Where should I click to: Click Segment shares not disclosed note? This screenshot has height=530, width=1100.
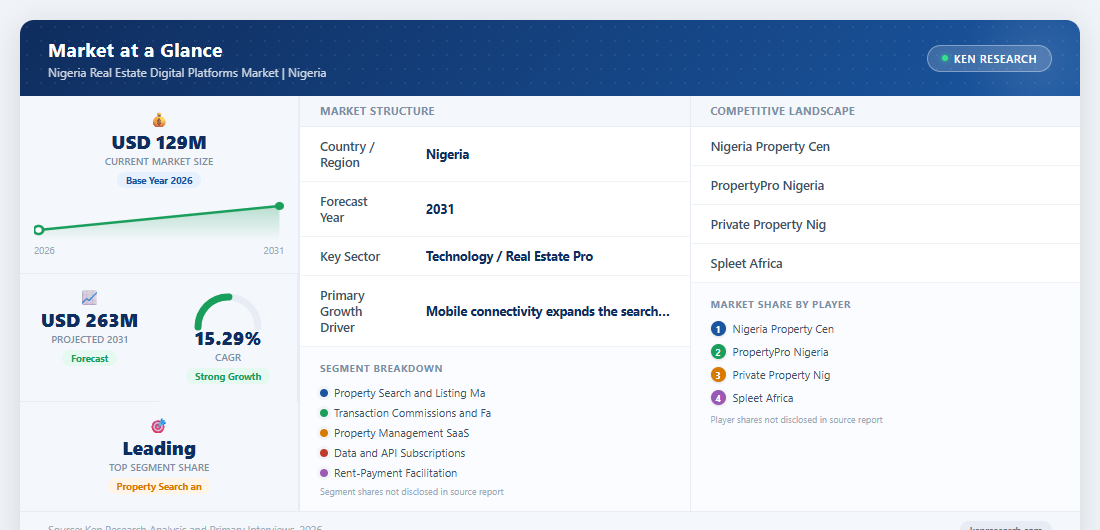click(x=412, y=492)
